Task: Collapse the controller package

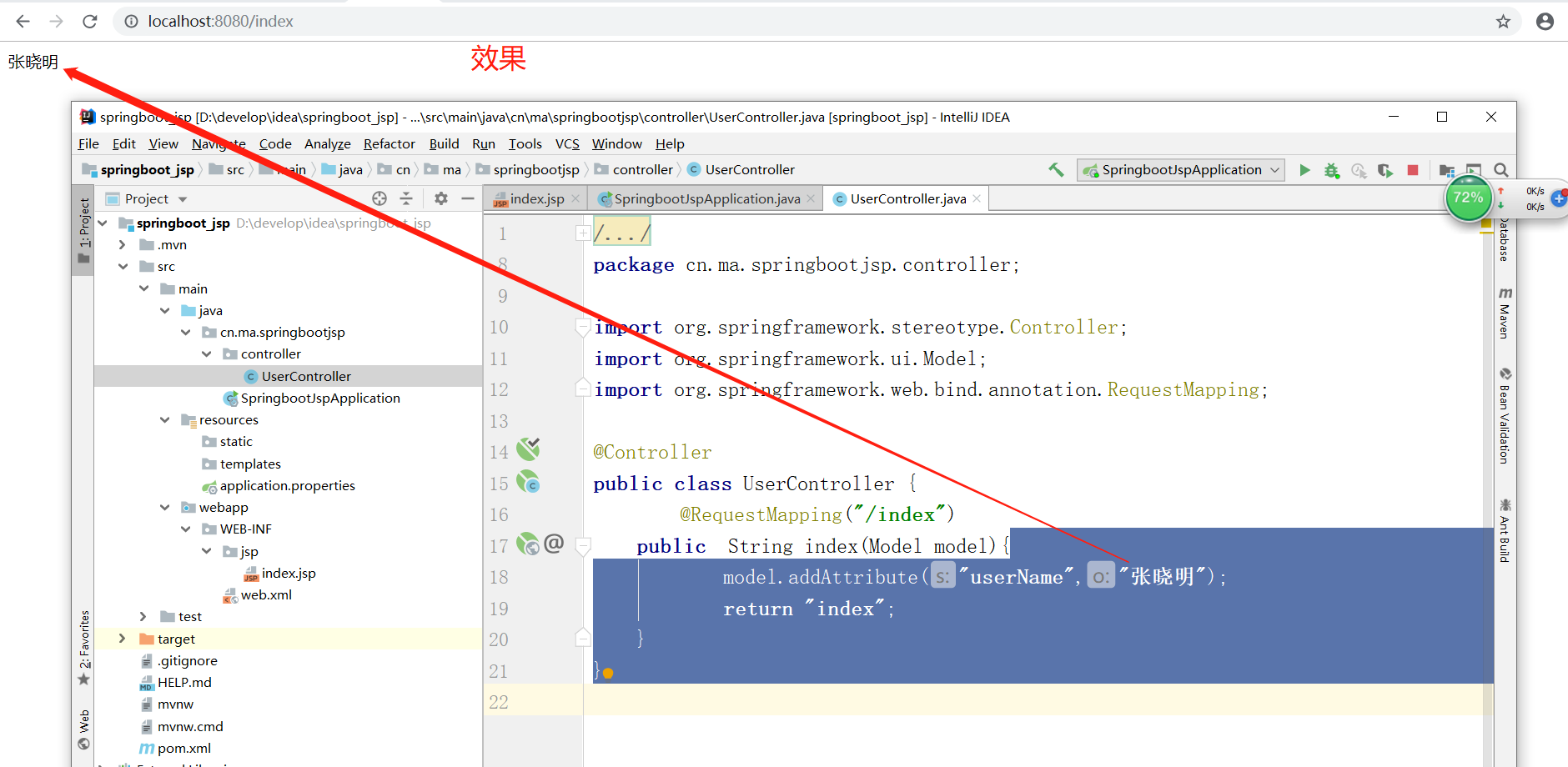Action: [x=206, y=354]
